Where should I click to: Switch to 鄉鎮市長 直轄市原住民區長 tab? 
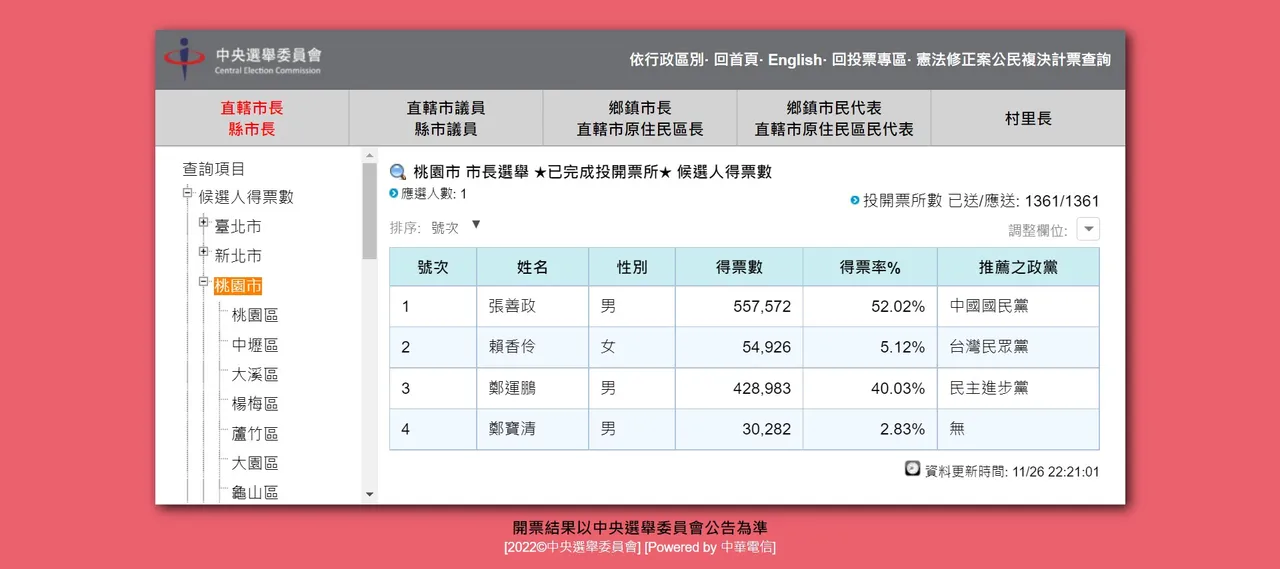point(640,118)
